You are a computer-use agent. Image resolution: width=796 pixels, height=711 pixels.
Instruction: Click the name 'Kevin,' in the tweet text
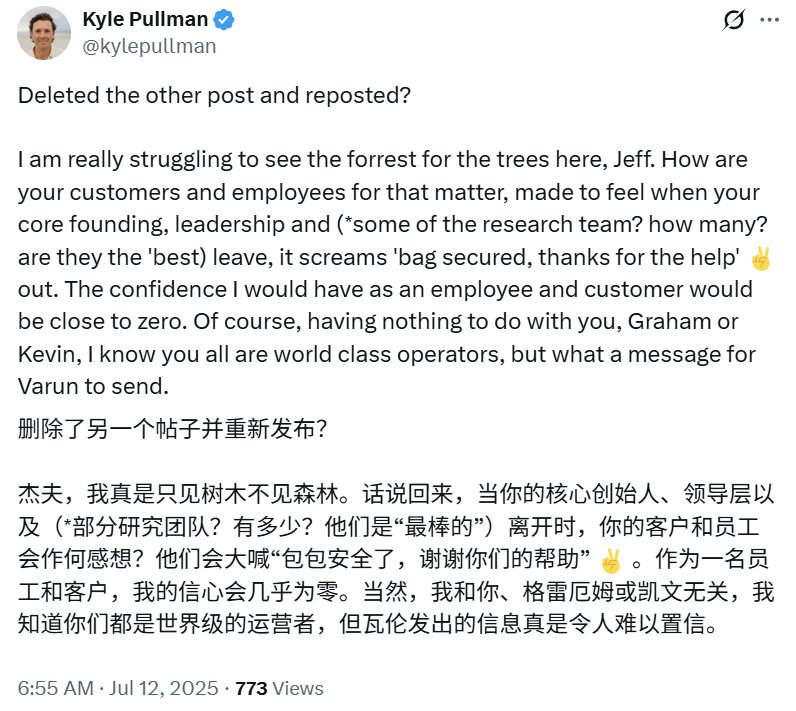click(x=46, y=353)
